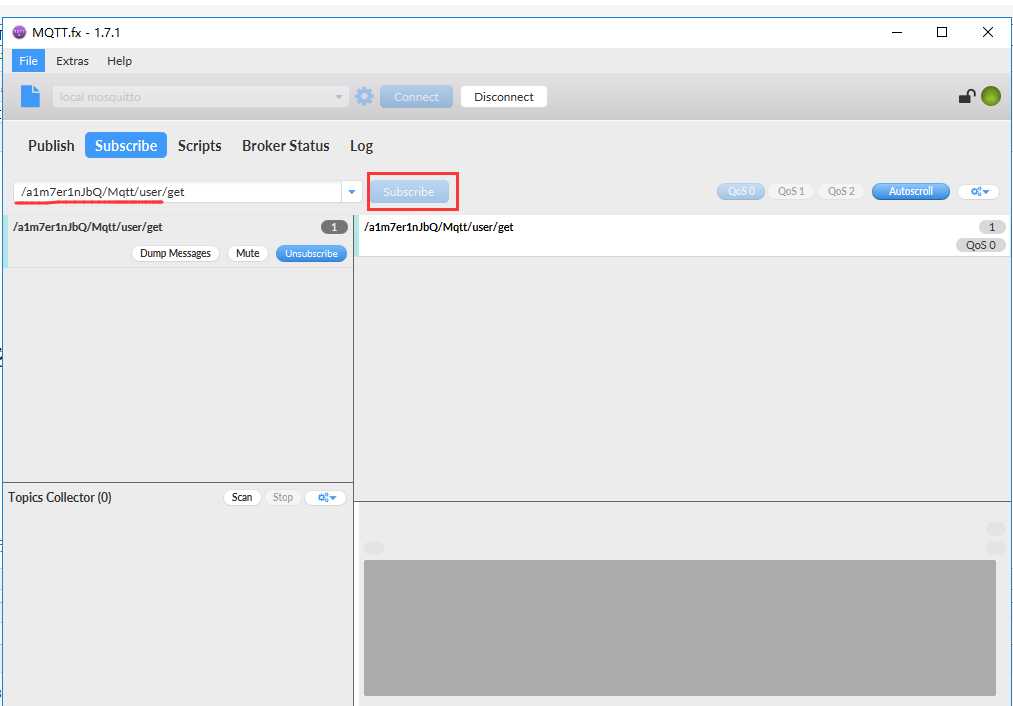Select the QoS 1 toggle
Viewport: 1013px width, 706px height.
coord(791,191)
